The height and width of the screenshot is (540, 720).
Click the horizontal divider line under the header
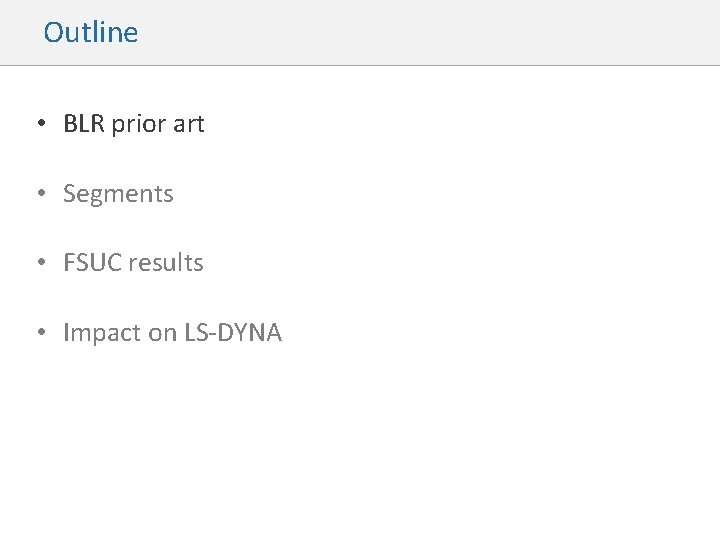[360, 65]
